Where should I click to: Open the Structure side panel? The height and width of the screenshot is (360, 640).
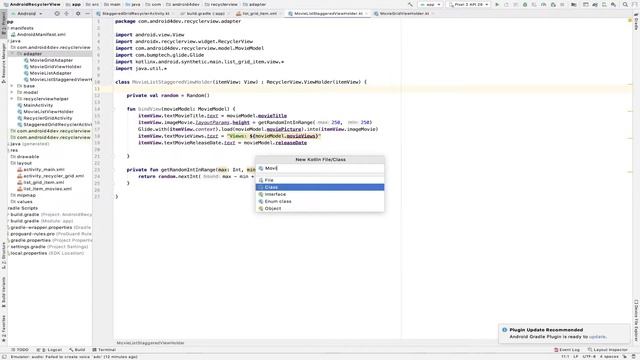[x=3, y=256]
